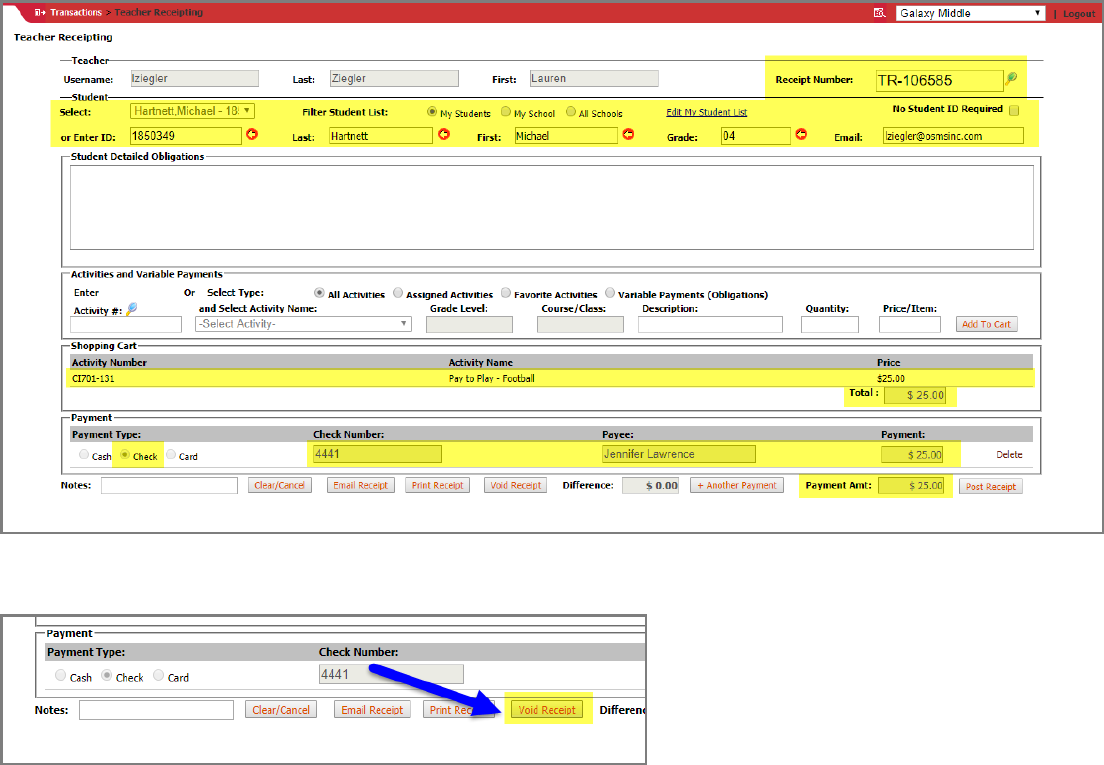Image resolution: width=1104 pixels, height=765 pixels.
Task: Click the activity Description field
Action: (x=710, y=324)
